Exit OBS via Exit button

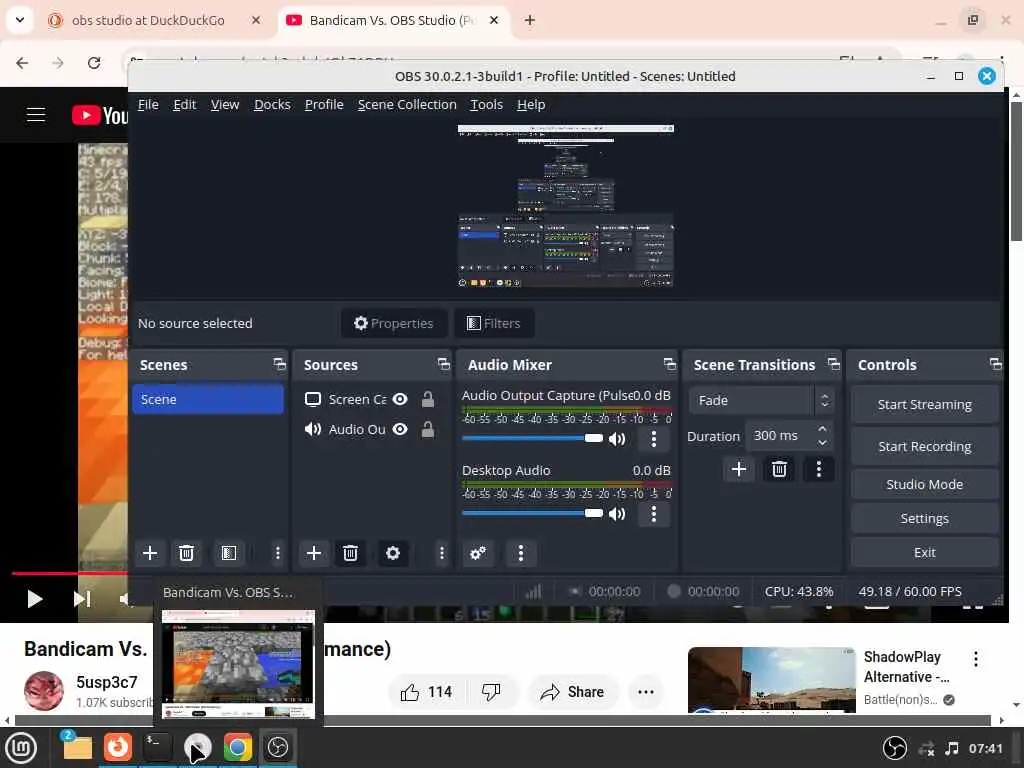(x=925, y=552)
